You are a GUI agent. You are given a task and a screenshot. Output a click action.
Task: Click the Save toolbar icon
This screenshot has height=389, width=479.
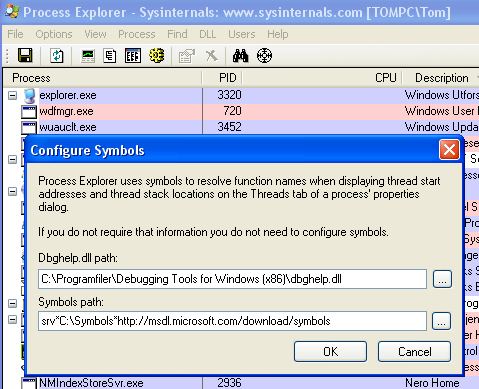click(25, 55)
